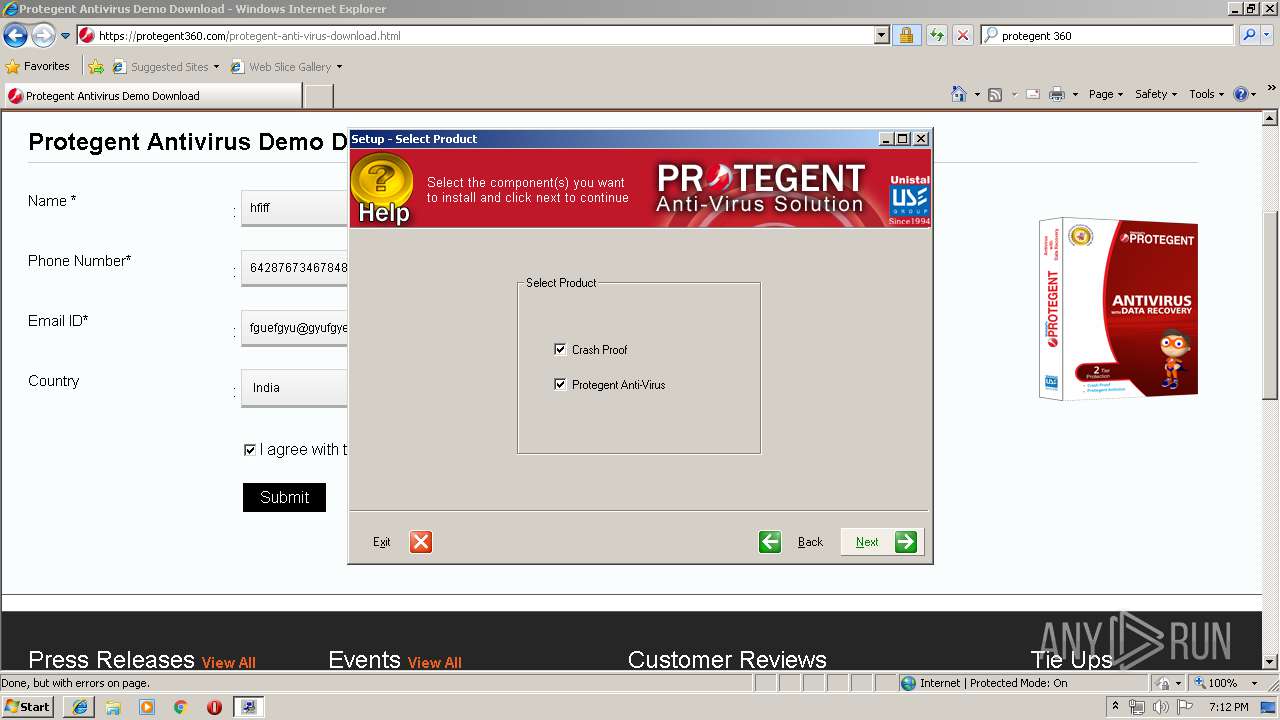Click the Back text button in Setup
This screenshot has width=1280, height=720.
(810, 542)
